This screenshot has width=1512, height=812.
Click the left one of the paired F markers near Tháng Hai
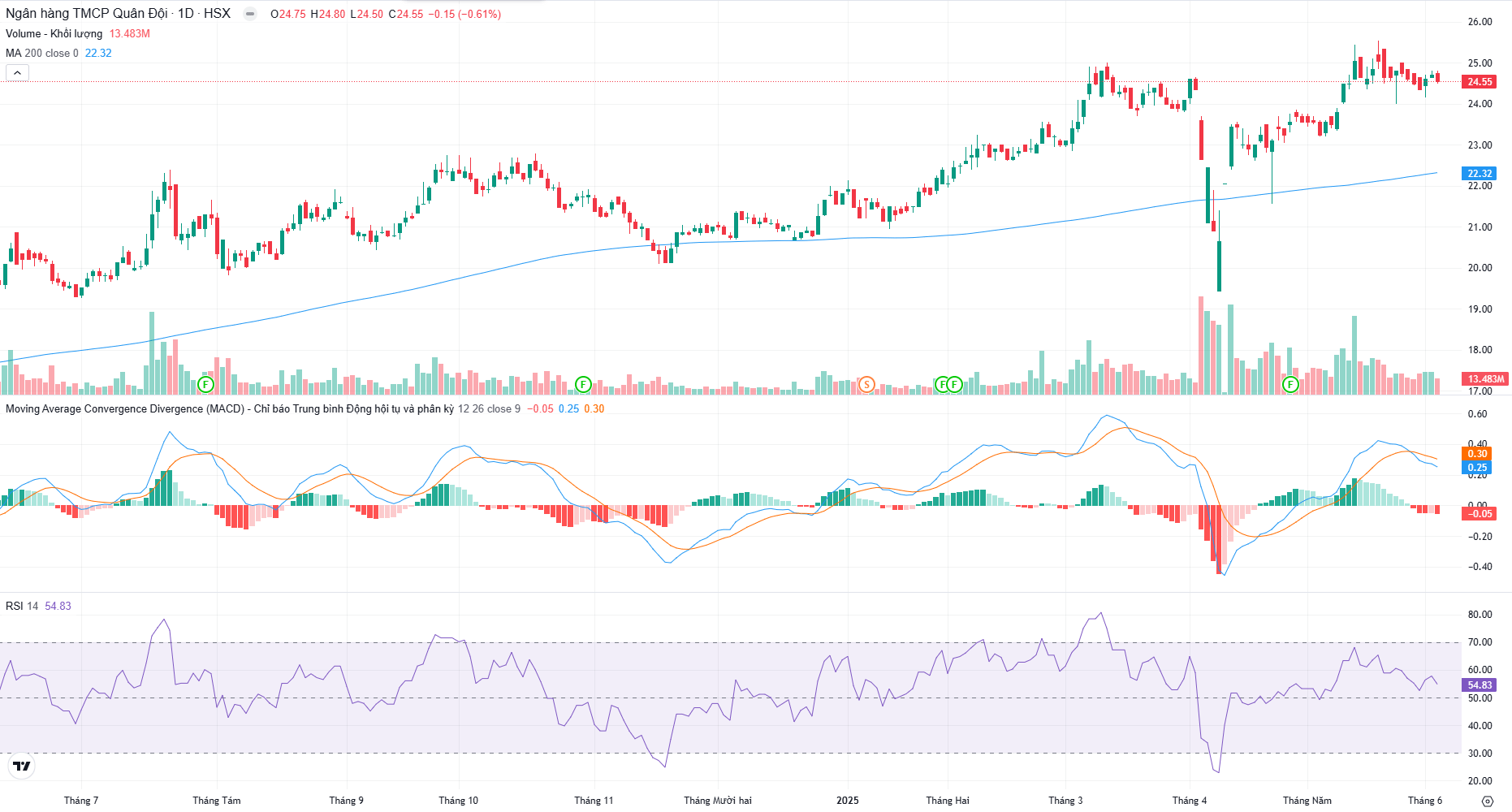[x=942, y=384]
